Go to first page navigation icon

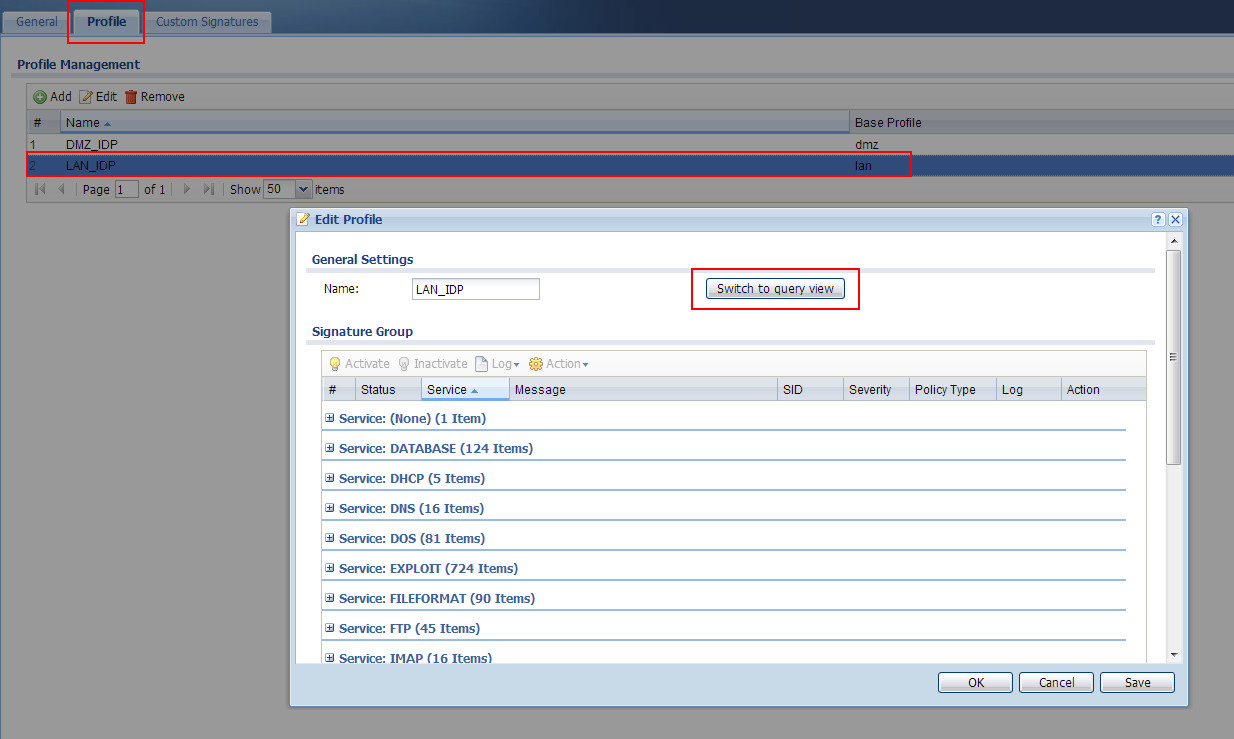pos(41,189)
